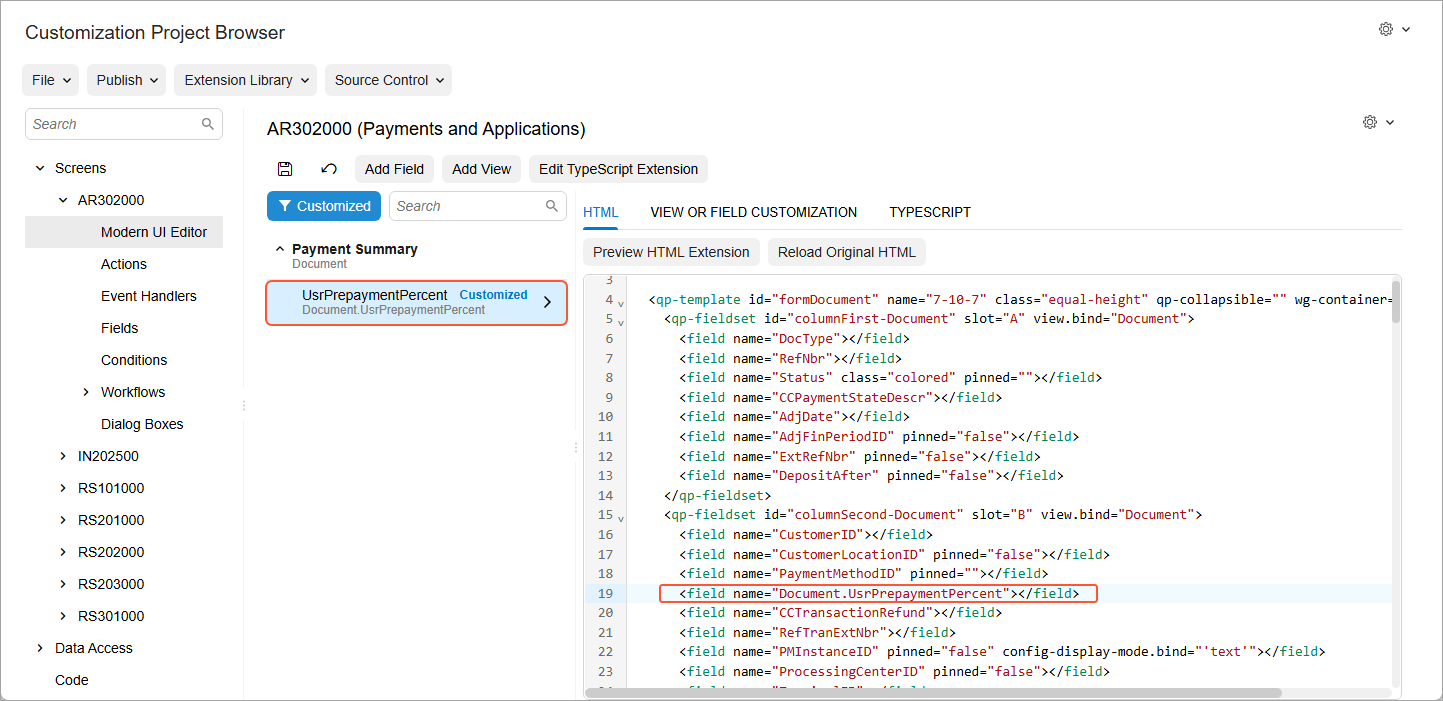1443x701 pixels.
Task: Expand the RS101000 screen node
Action: pos(63,488)
